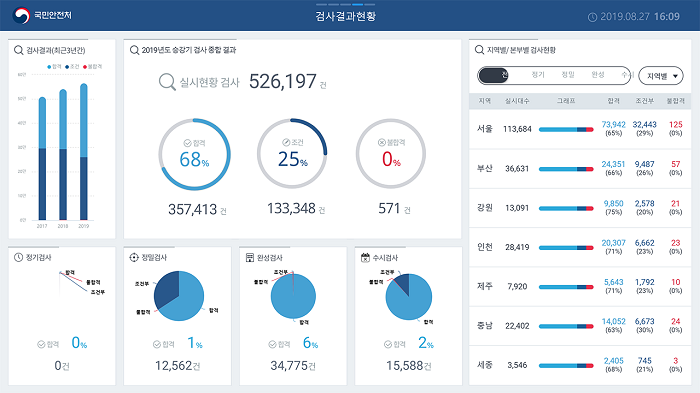Image resolution: width=700 pixels, height=393 pixels.
Task: Click the 서울 region row
Action: 580,129
